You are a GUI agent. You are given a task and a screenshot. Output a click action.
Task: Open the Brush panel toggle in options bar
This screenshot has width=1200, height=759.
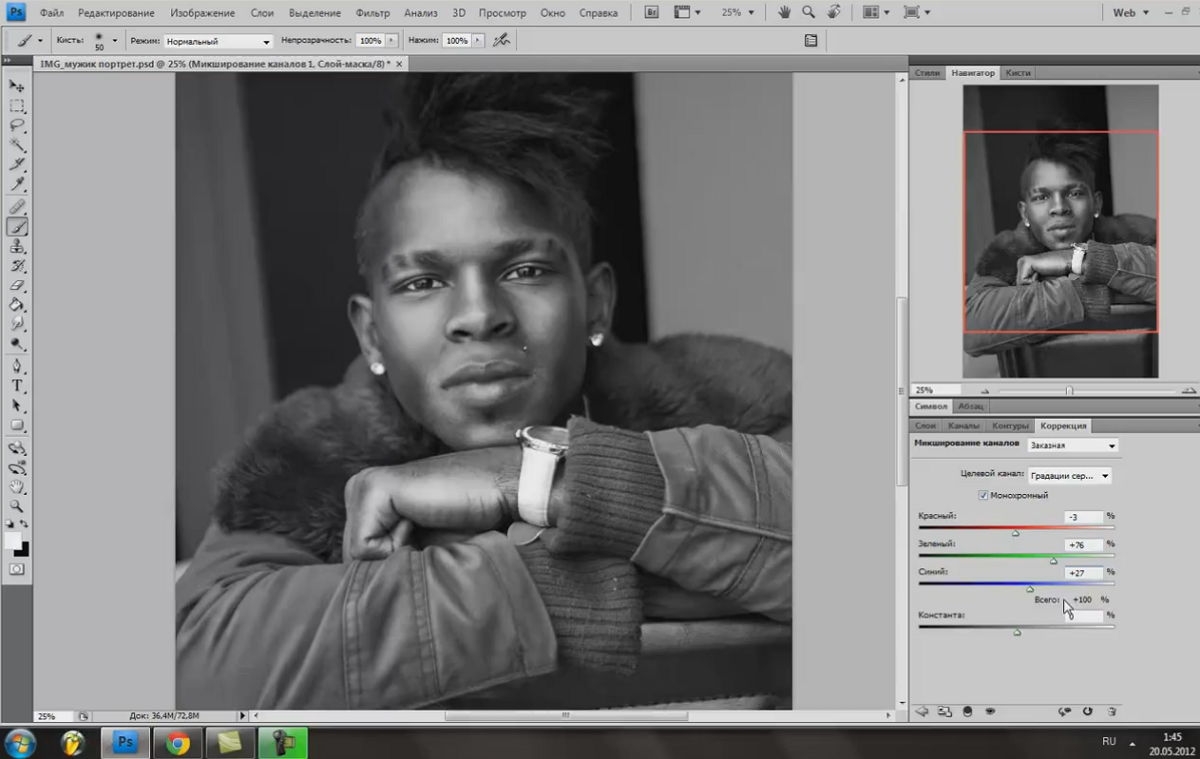[x=811, y=41]
